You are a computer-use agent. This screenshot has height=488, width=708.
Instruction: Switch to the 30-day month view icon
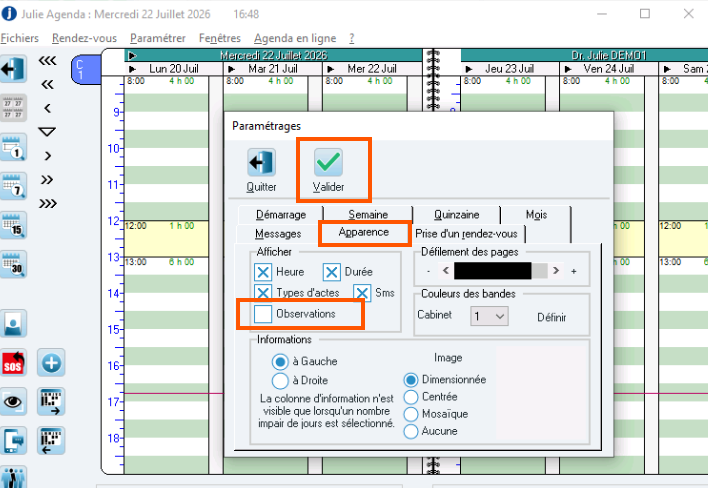pos(13,264)
